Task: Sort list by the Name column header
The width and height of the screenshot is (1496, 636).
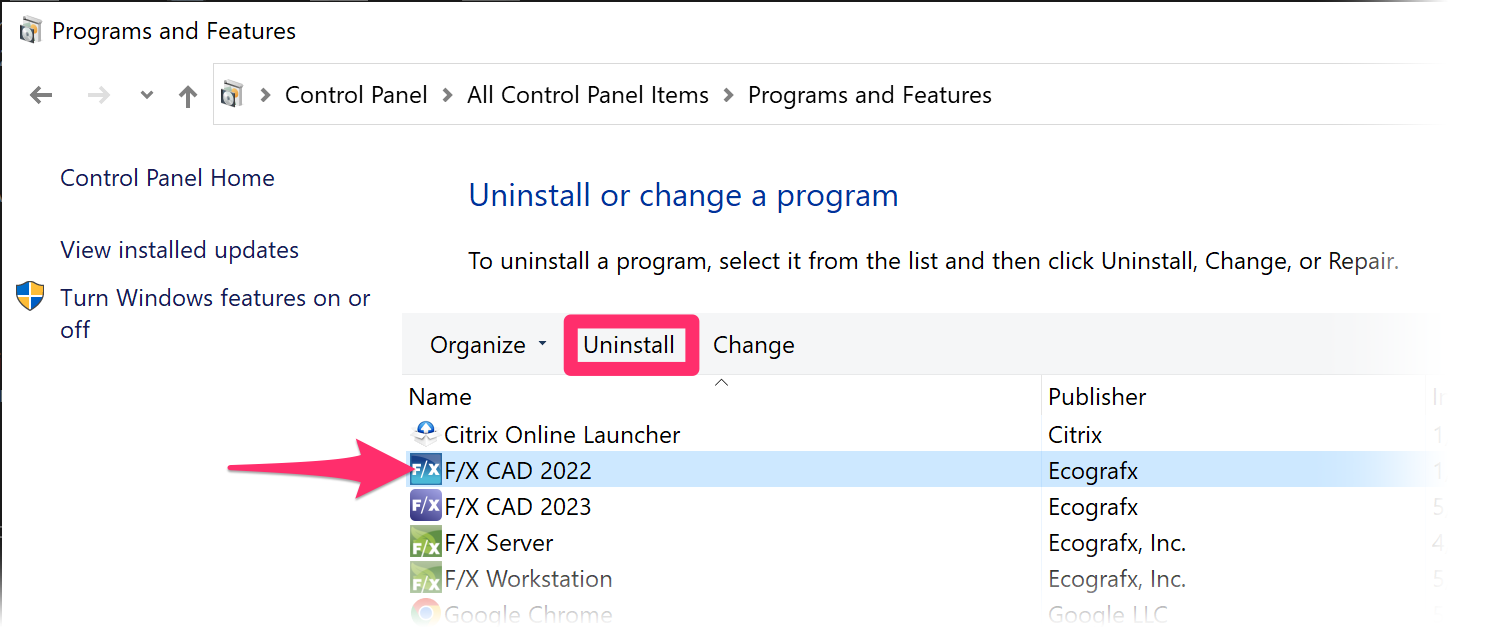Action: click(721, 397)
